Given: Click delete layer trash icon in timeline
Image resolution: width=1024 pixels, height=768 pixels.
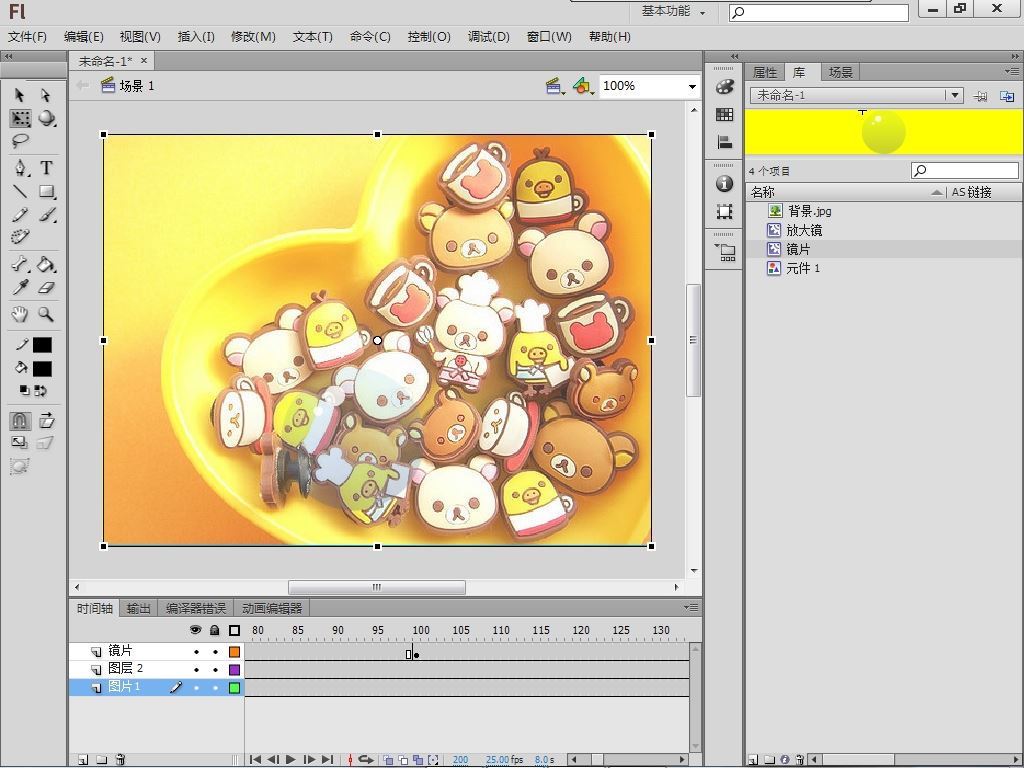Looking at the screenshot, I should [x=120, y=760].
